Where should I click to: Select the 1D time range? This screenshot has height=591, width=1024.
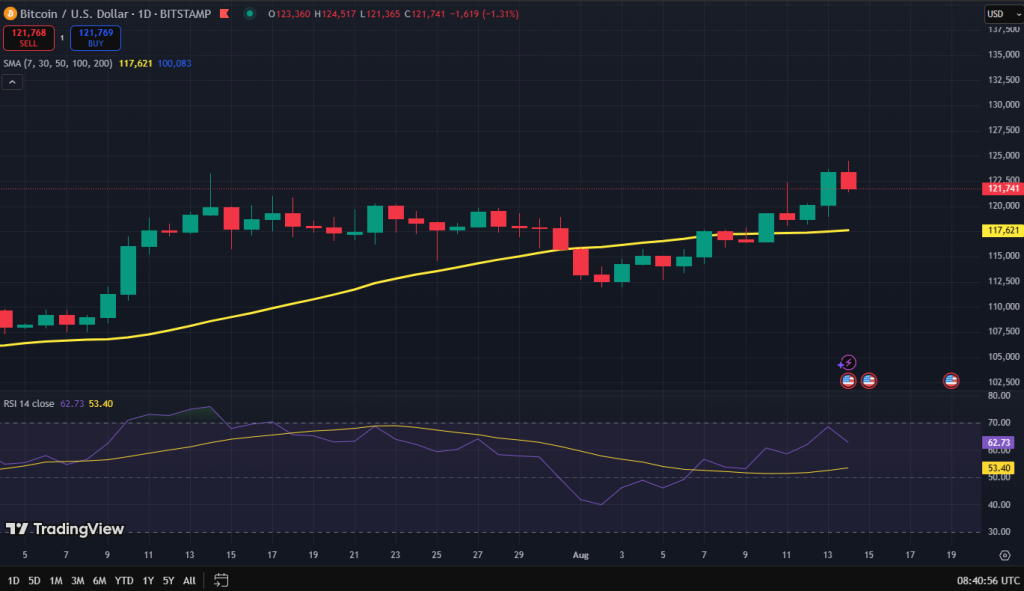click(13, 581)
